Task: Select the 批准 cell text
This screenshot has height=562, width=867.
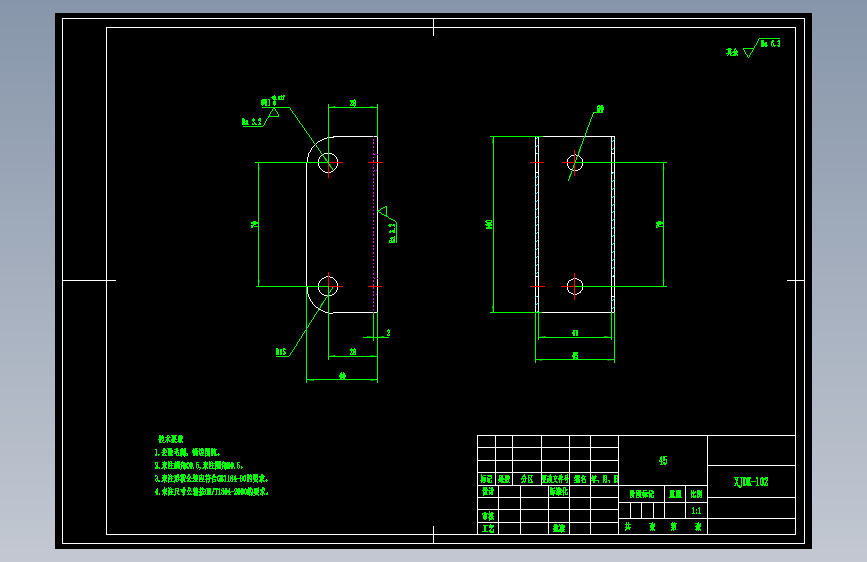Action: [558, 528]
